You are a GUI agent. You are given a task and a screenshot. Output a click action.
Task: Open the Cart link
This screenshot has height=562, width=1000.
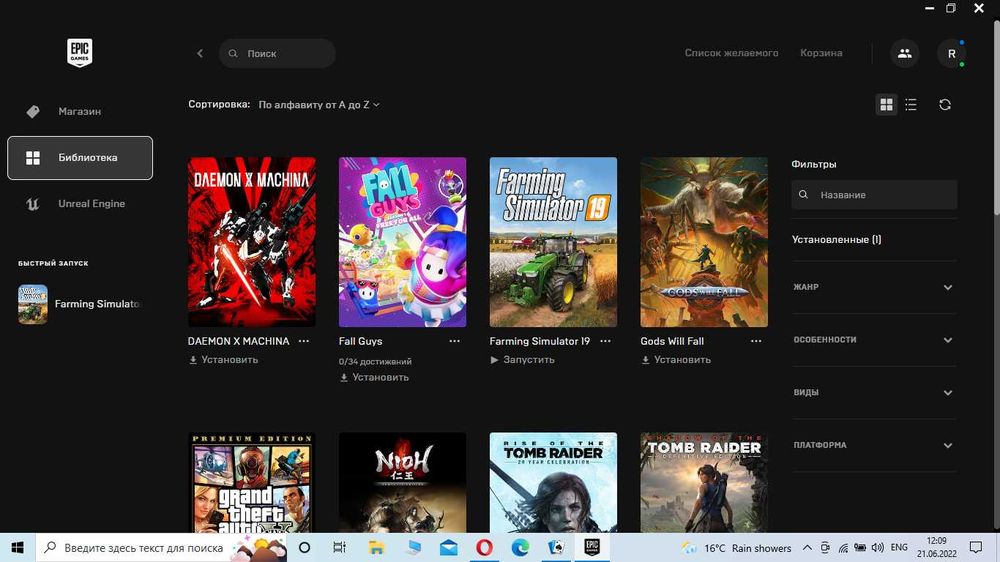click(x=821, y=53)
